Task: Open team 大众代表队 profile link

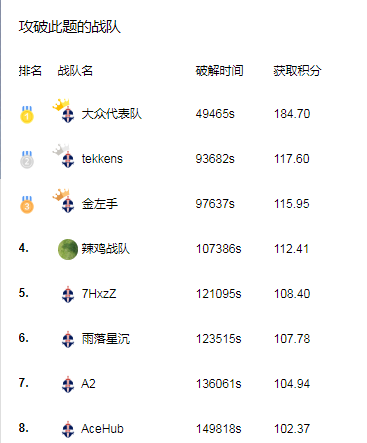Action: coord(112,114)
